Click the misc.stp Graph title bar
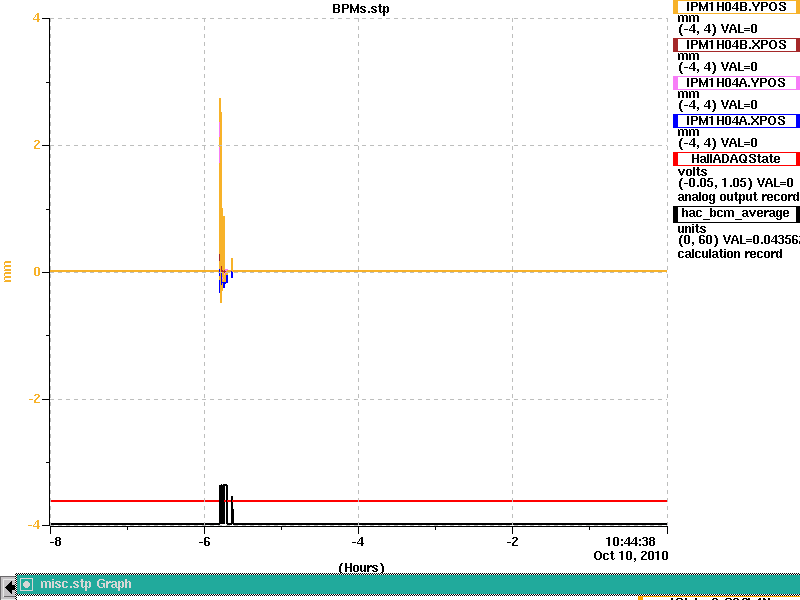The width and height of the screenshot is (800, 600). [x=408, y=584]
